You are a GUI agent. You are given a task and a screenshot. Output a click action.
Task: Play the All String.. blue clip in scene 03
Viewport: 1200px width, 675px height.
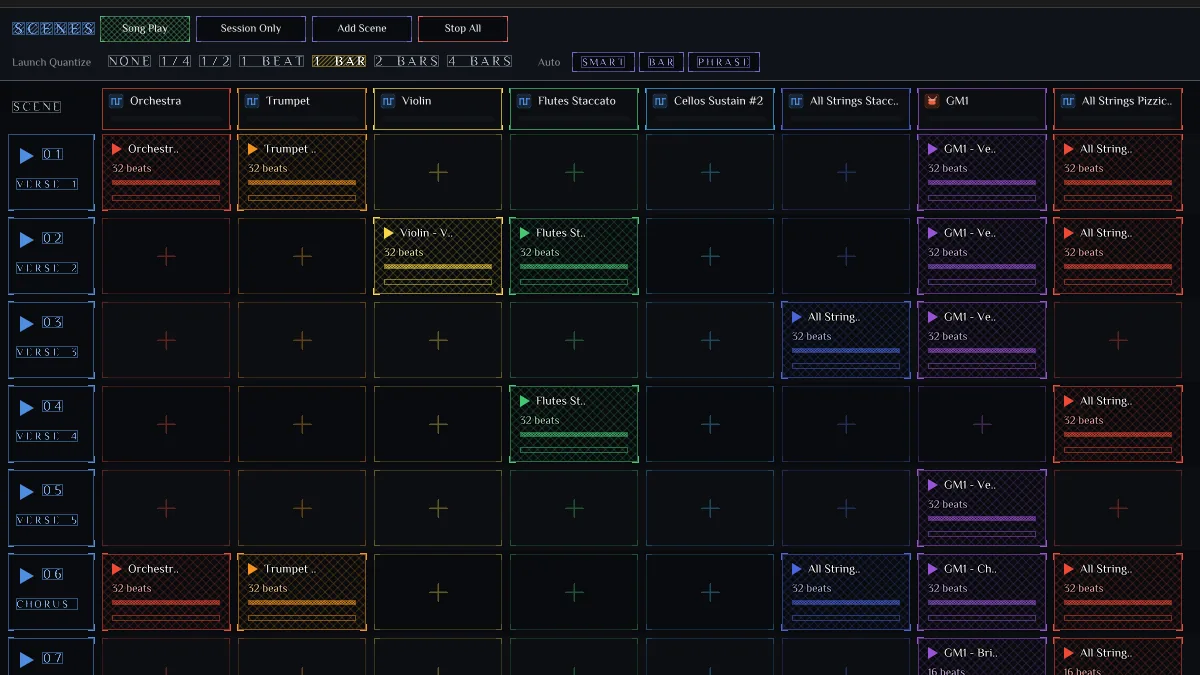pyautogui.click(x=797, y=317)
